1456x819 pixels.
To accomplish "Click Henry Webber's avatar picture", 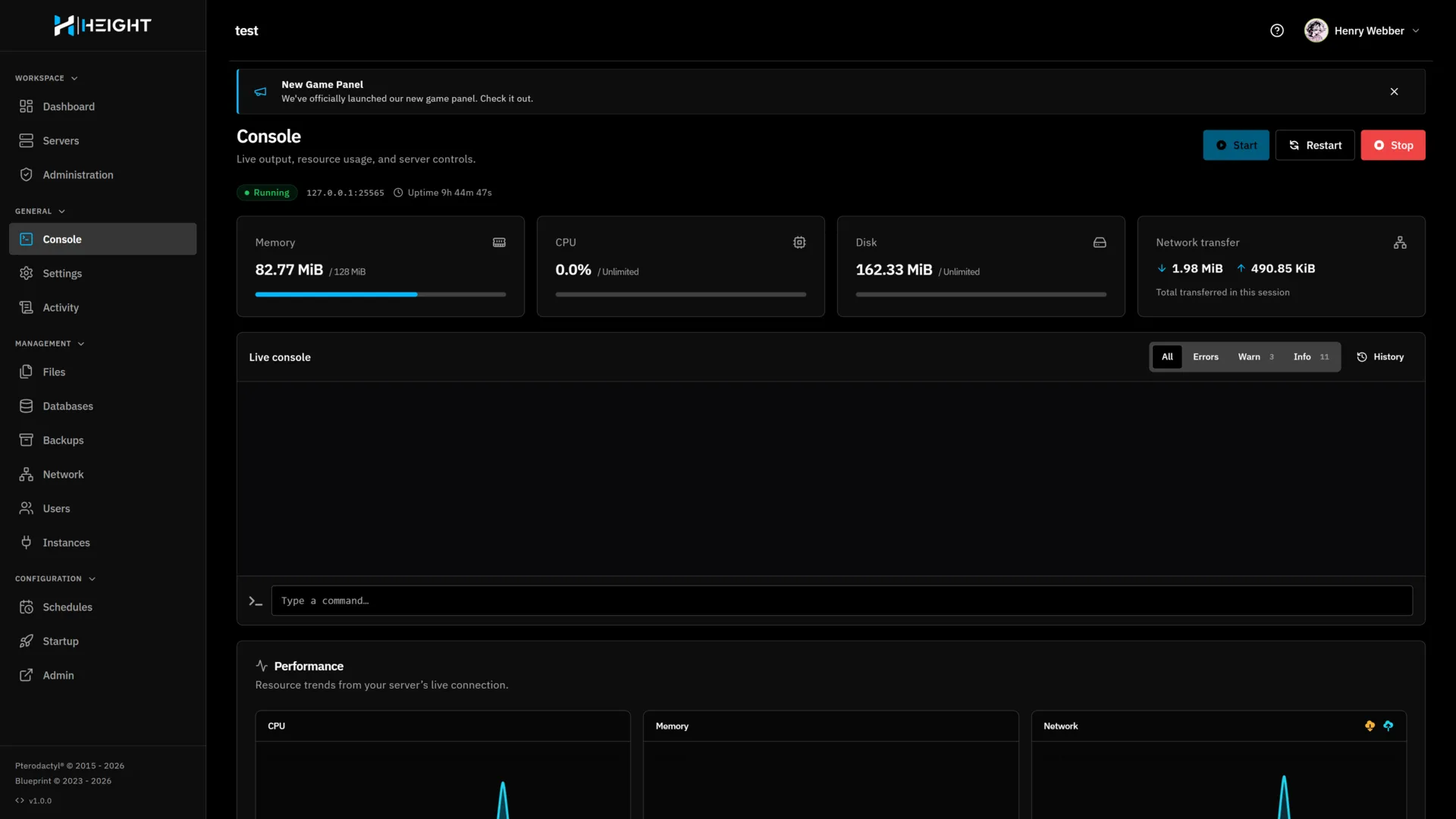I will coord(1316,30).
